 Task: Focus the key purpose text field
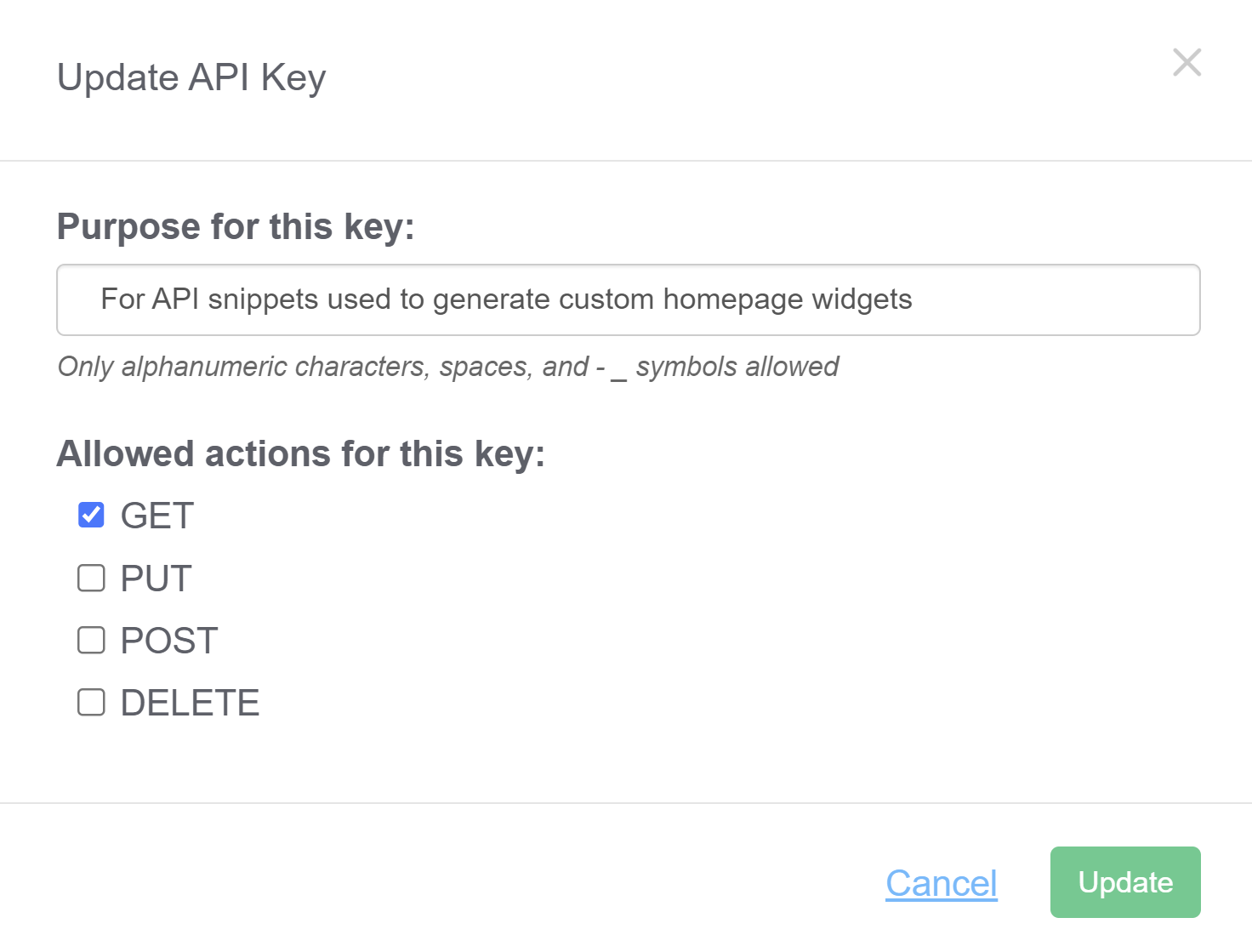pos(628,299)
